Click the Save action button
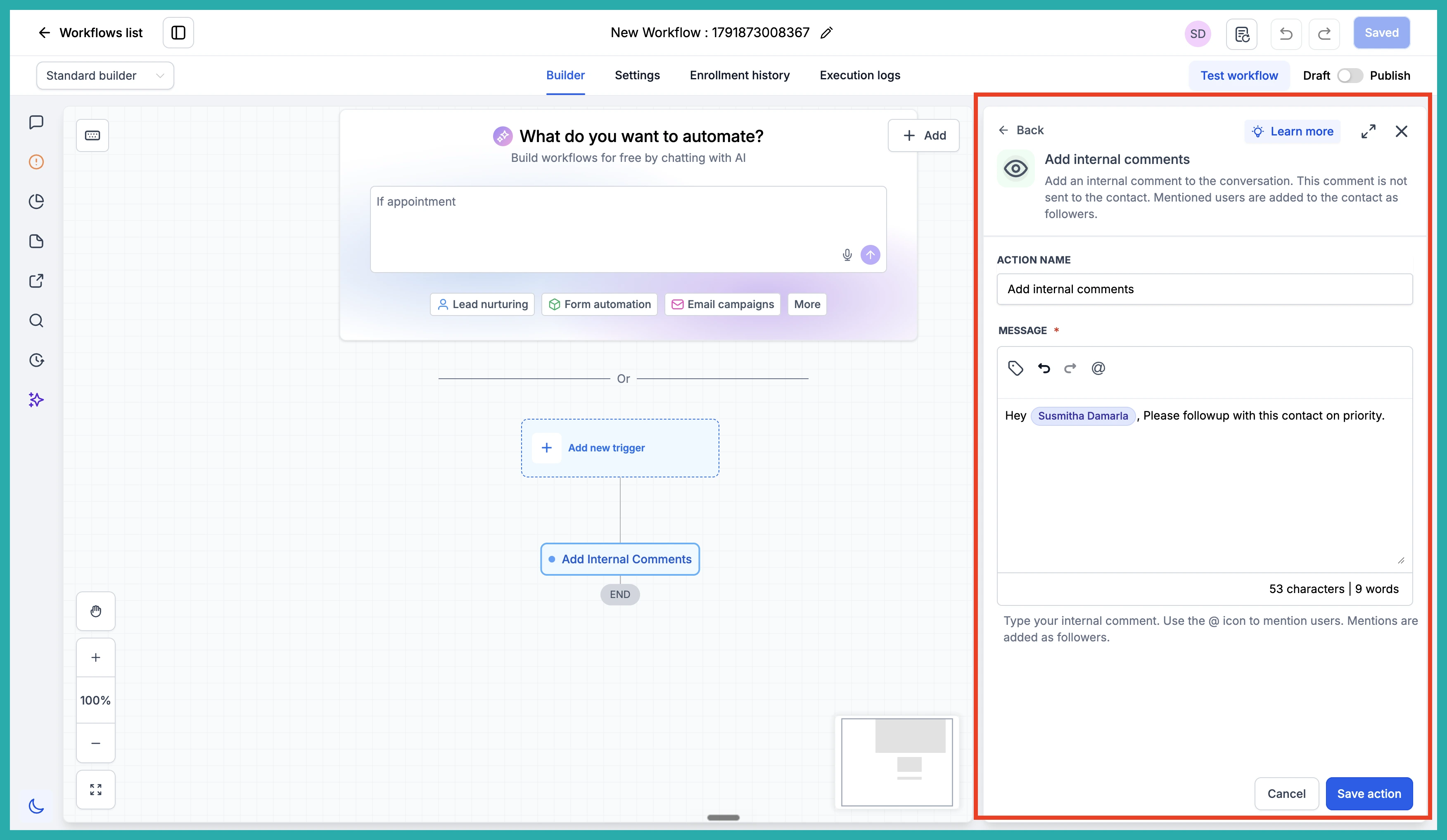 [x=1369, y=793]
